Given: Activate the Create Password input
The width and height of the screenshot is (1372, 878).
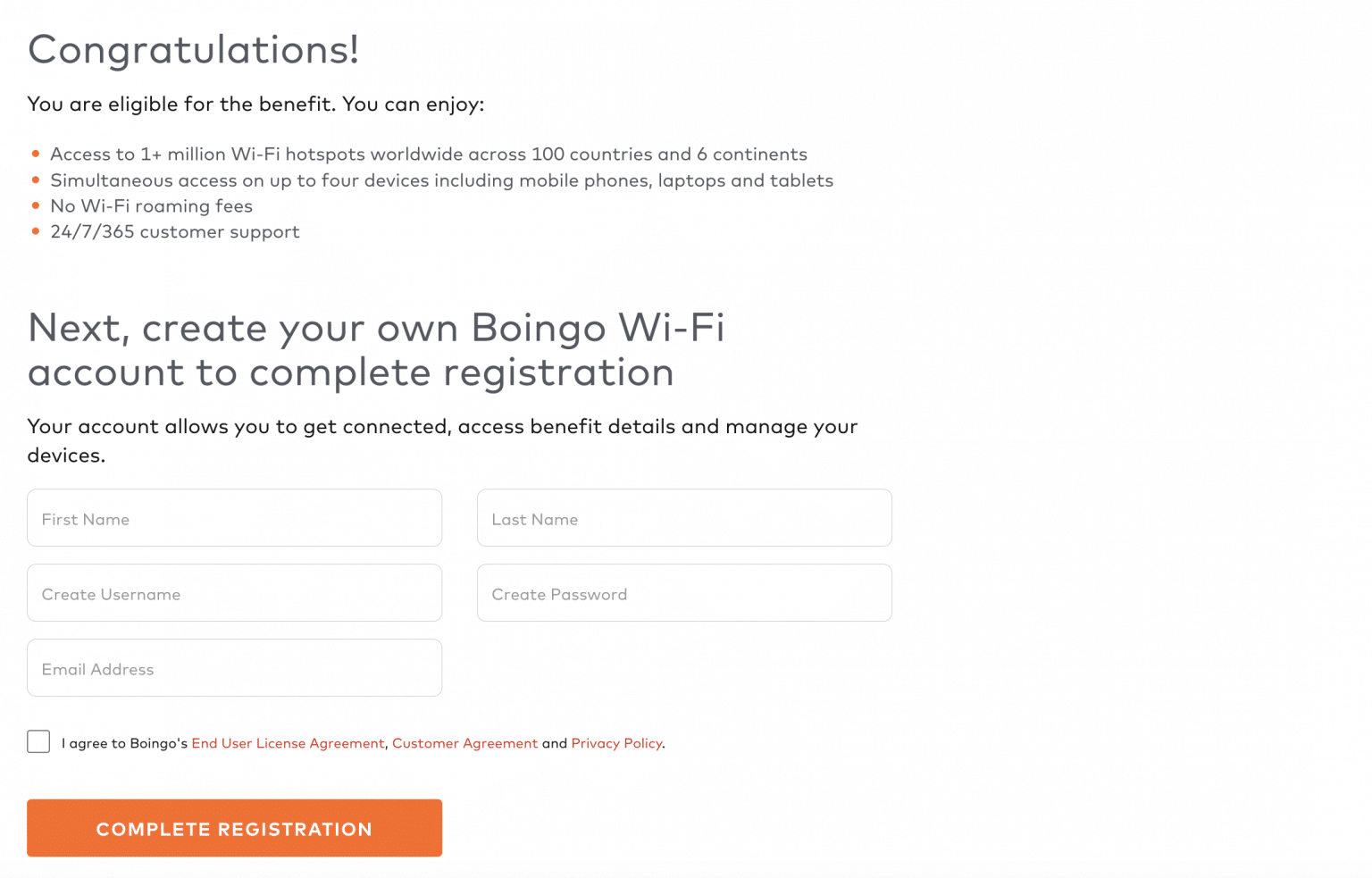Looking at the screenshot, I should point(684,593).
